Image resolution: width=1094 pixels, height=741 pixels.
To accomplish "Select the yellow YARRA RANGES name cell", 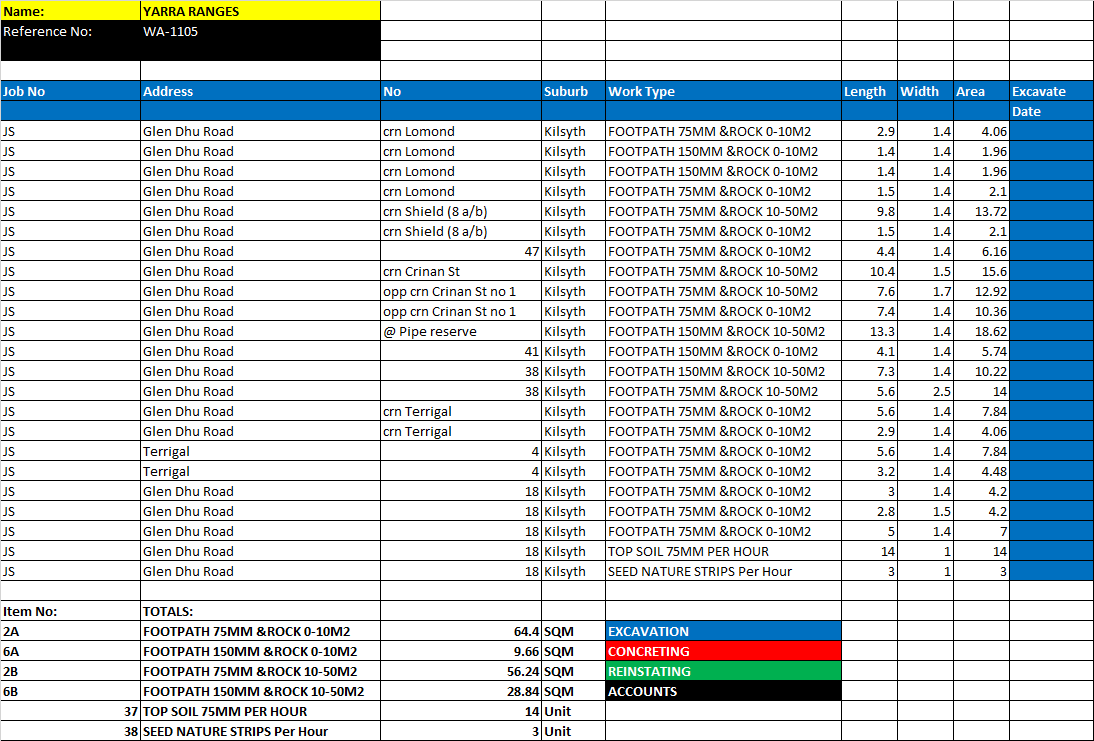I will pyautogui.click(x=260, y=11).
